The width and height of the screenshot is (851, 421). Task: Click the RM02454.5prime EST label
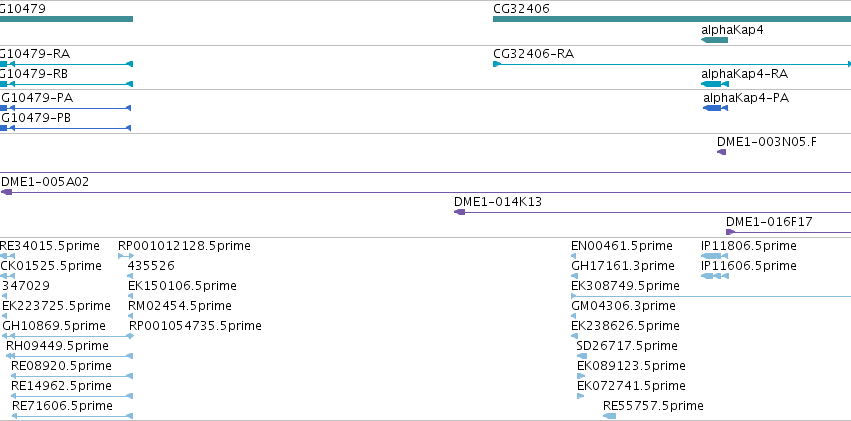pos(180,305)
